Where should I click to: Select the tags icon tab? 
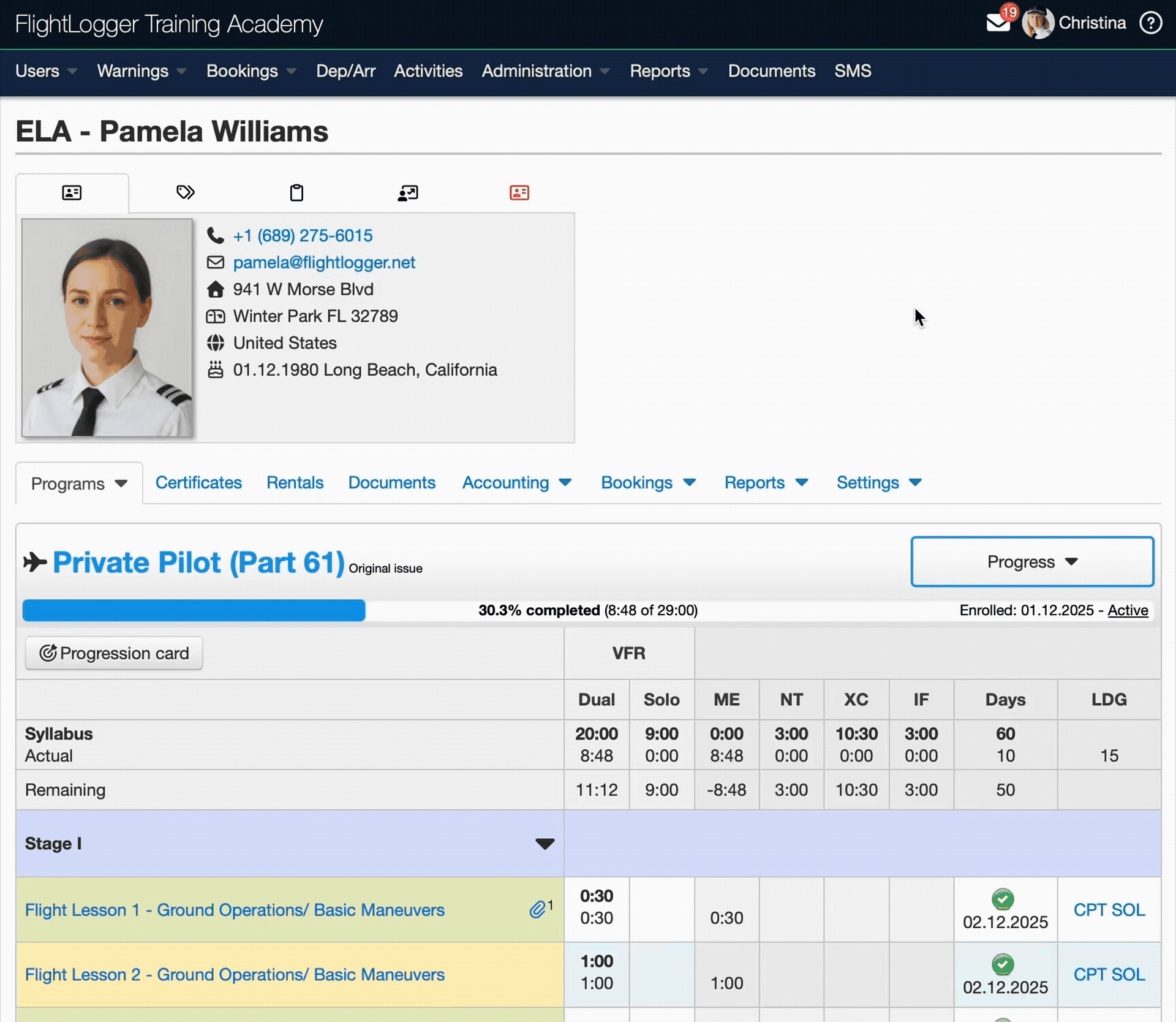(x=185, y=192)
